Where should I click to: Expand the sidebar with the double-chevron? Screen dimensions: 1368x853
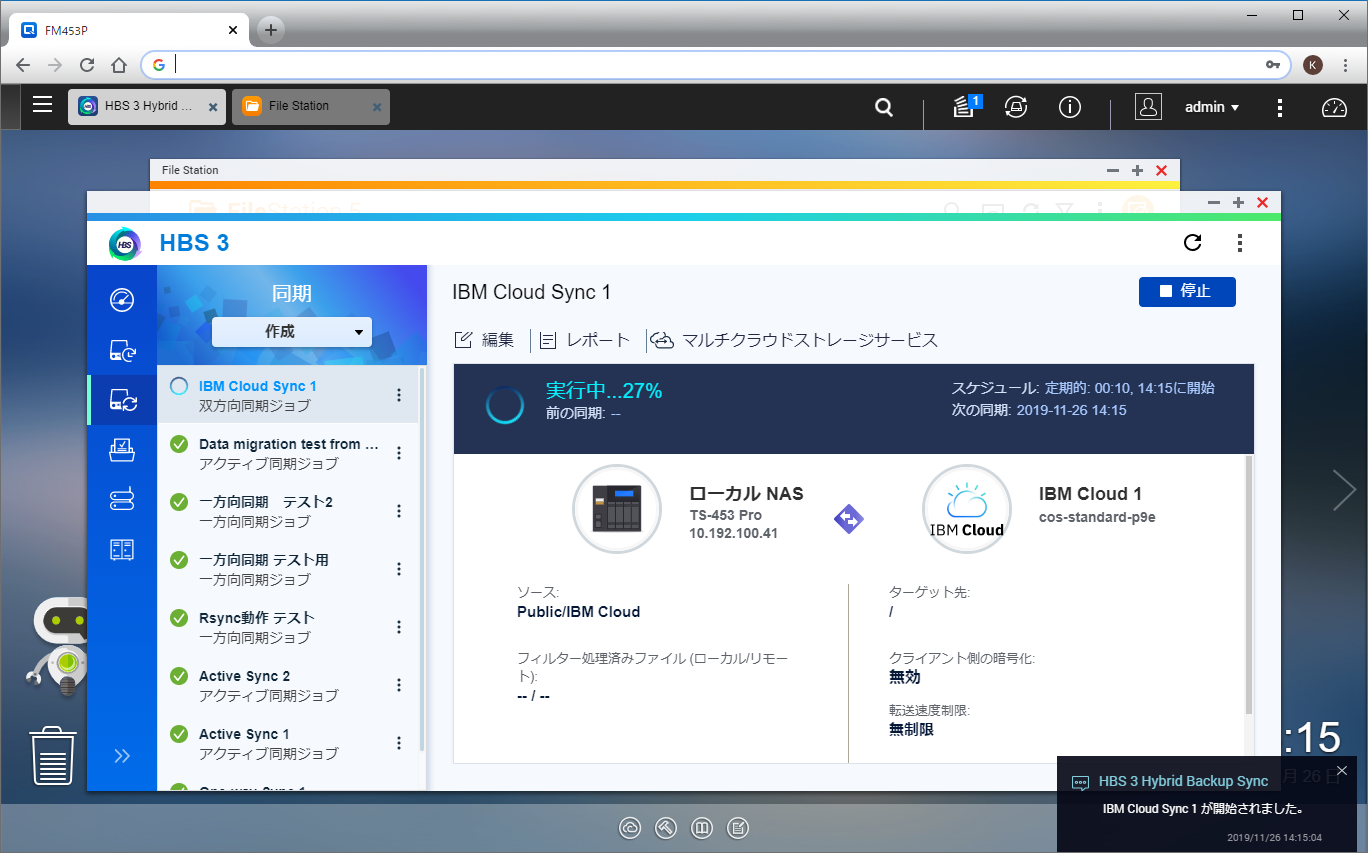pyautogui.click(x=121, y=756)
